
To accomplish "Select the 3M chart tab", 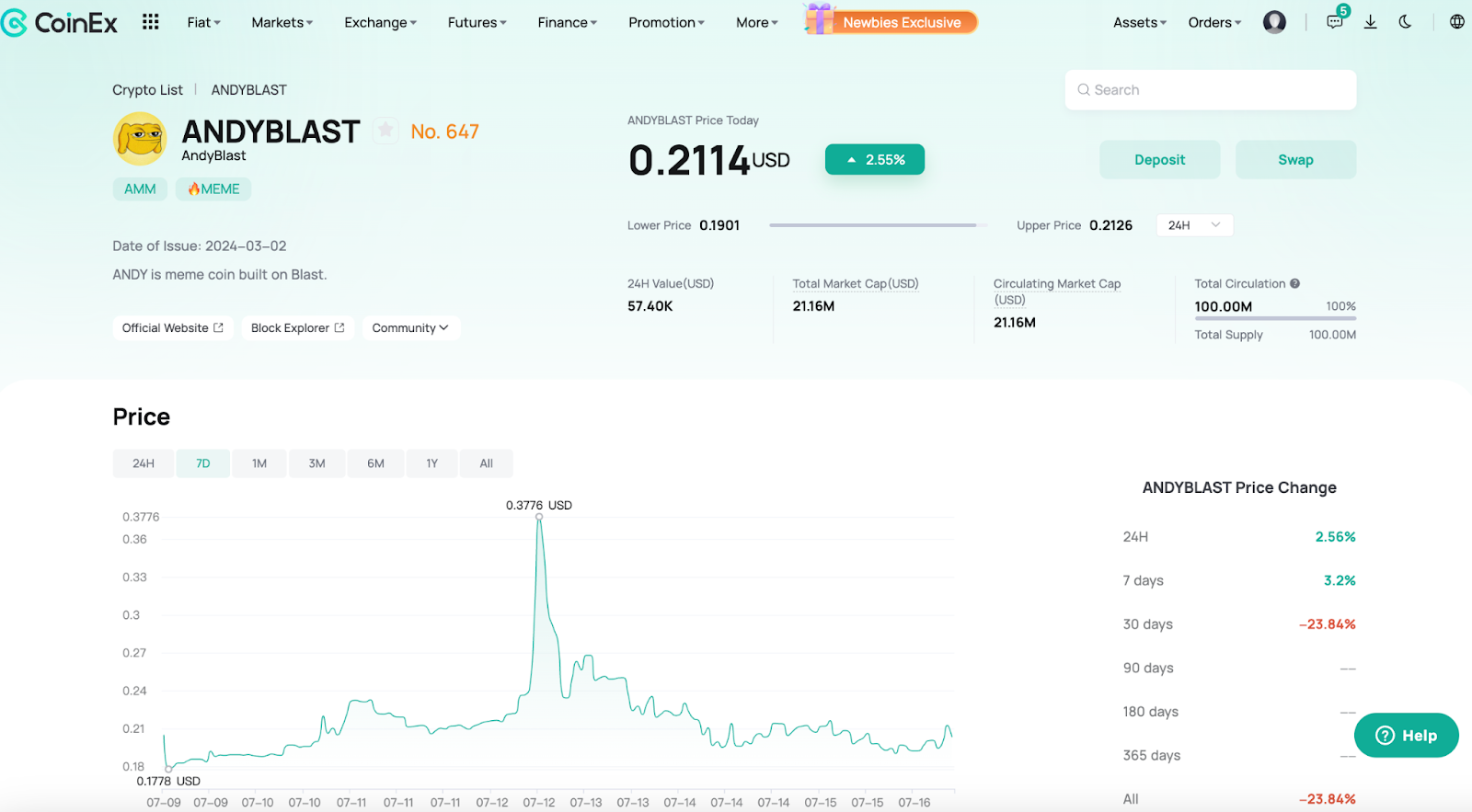I will [x=316, y=463].
